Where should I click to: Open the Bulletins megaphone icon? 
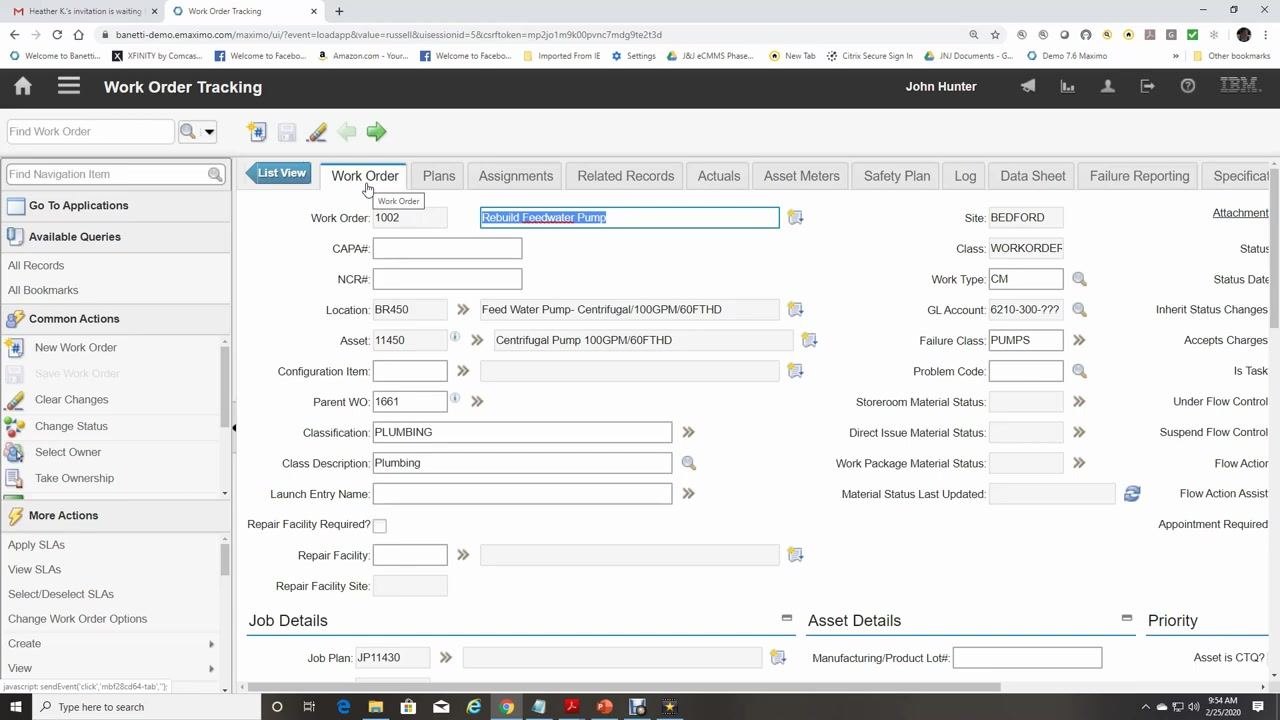point(1028,87)
